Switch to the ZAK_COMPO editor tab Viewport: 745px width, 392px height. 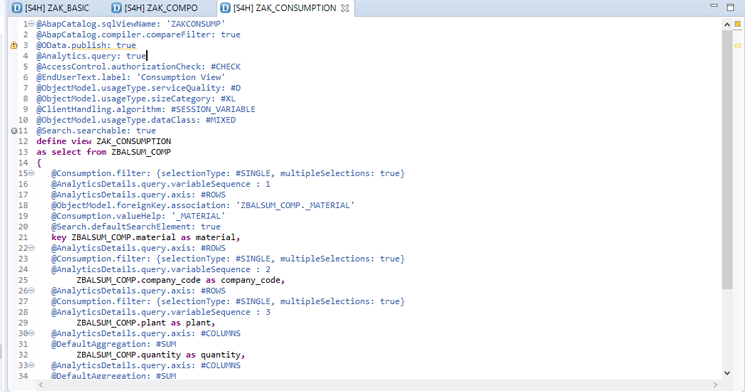155,8
